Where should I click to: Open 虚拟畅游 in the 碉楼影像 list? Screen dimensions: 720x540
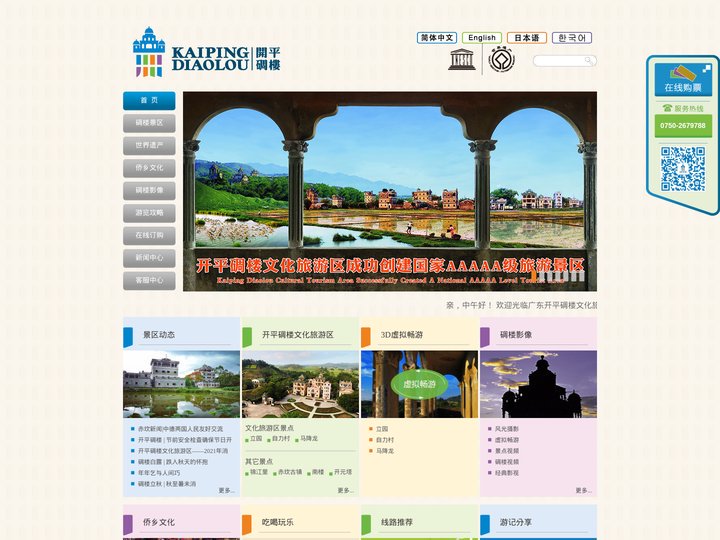click(507, 440)
